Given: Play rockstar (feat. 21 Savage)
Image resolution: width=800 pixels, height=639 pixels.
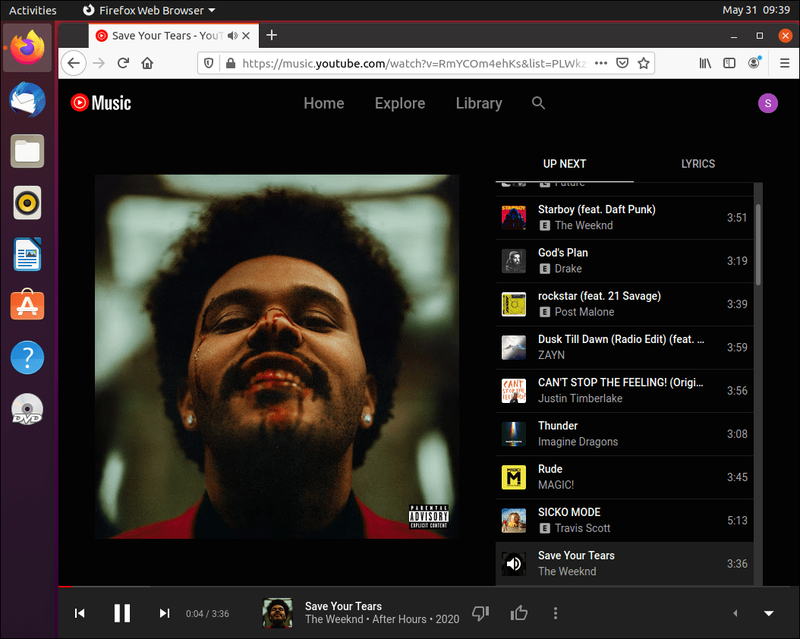Looking at the screenshot, I should tap(624, 304).
